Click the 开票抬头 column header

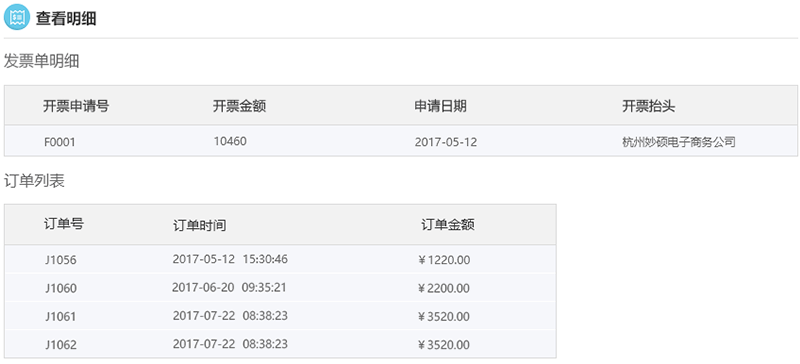click(649, 106)
